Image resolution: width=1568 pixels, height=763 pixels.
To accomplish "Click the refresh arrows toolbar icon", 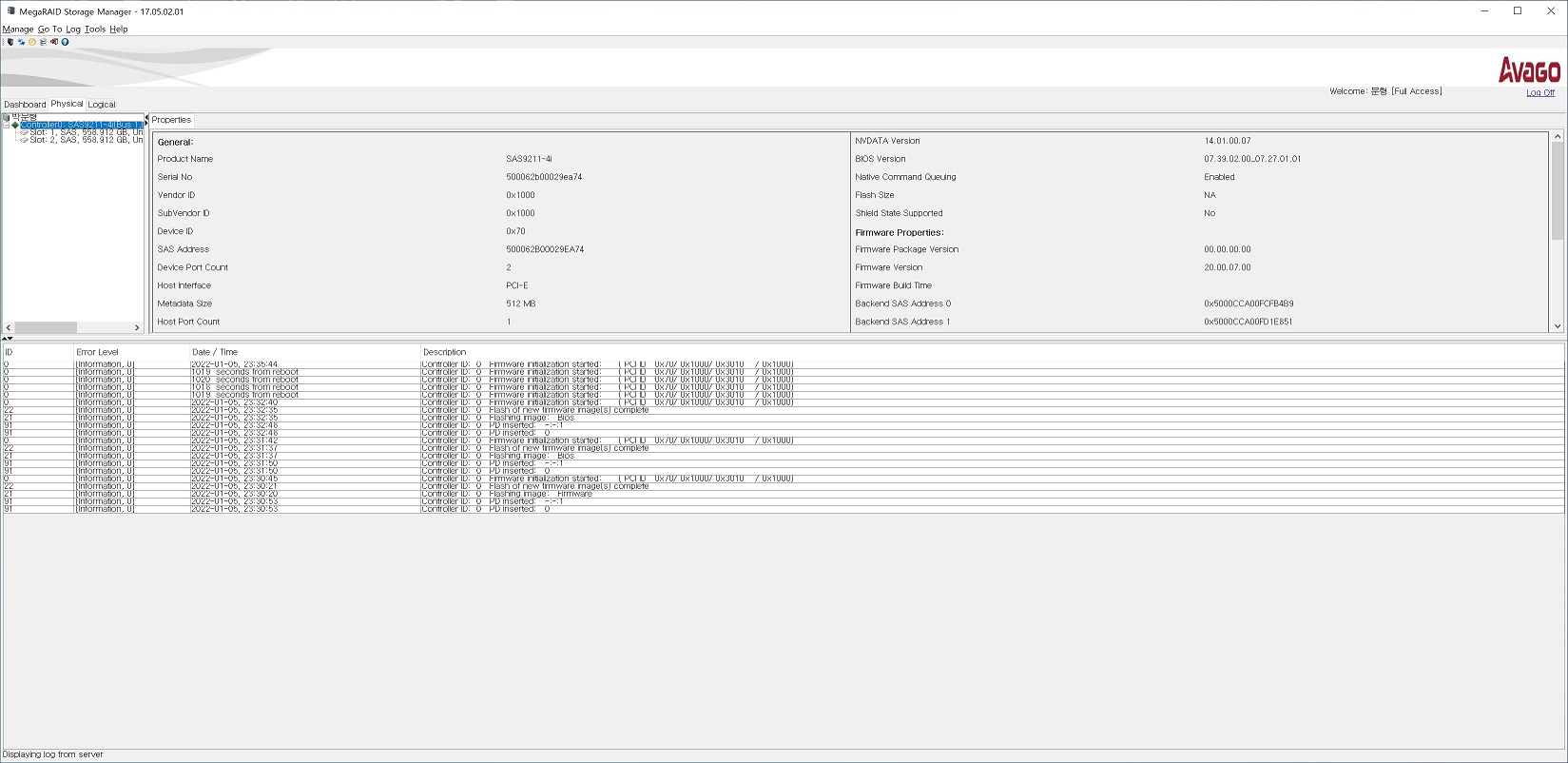I will pos(21,42).
